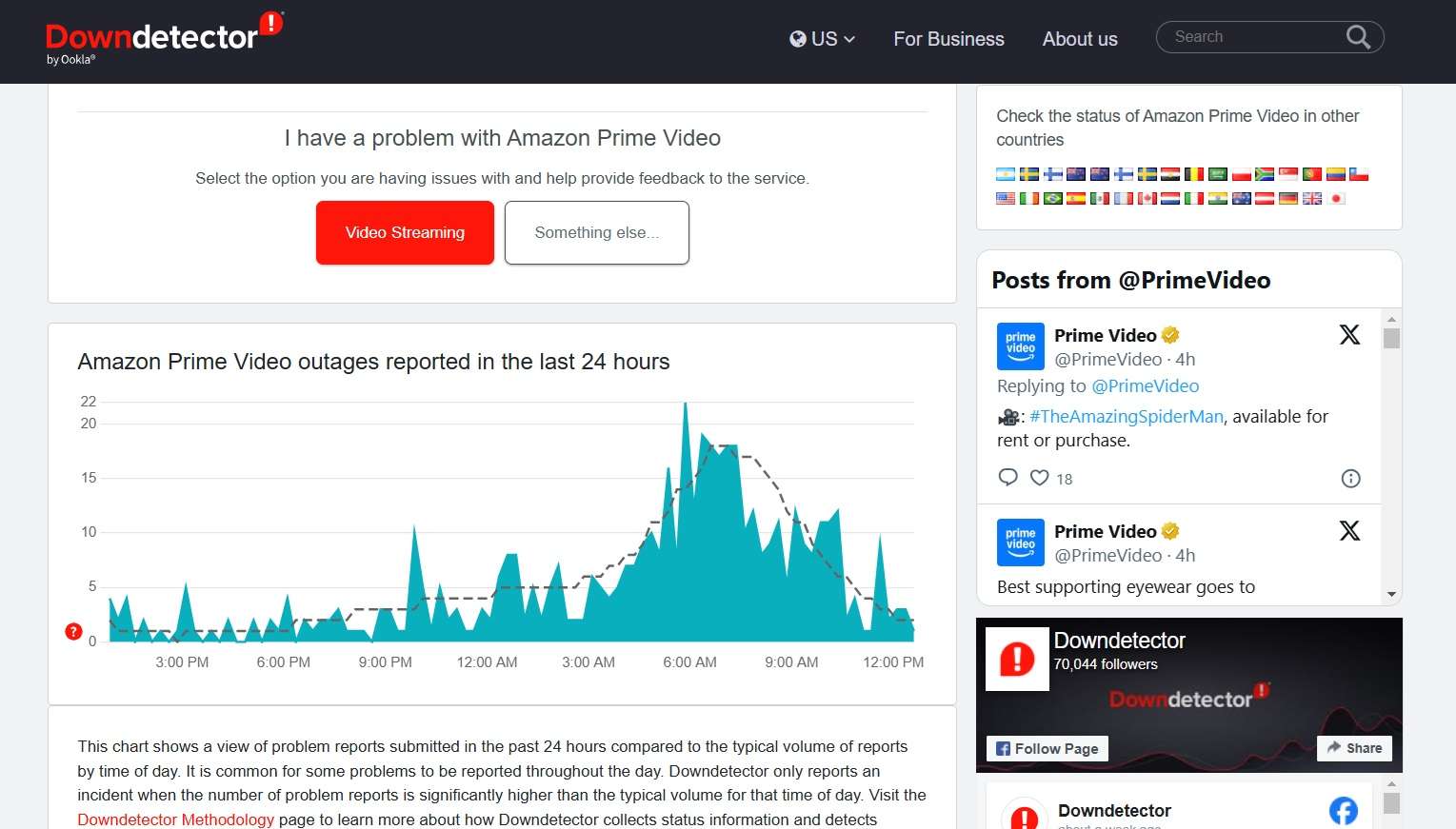Report a Video Streaming problem

tap(405, 232)
